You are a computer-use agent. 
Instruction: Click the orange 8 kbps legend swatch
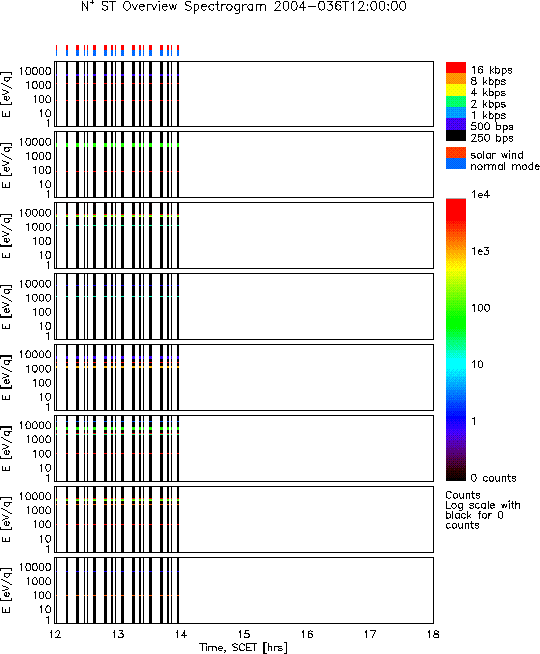click(456, 79)
